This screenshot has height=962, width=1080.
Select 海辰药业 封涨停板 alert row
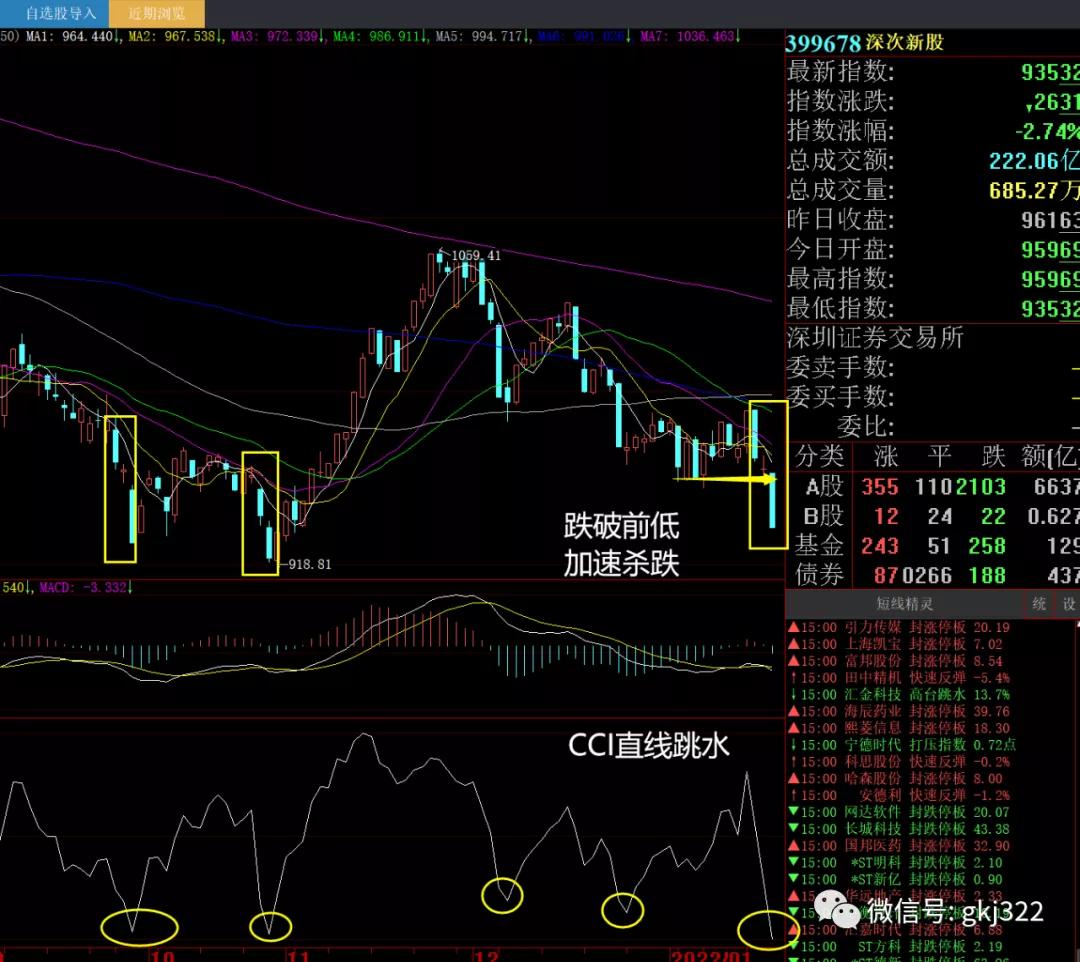898,711
